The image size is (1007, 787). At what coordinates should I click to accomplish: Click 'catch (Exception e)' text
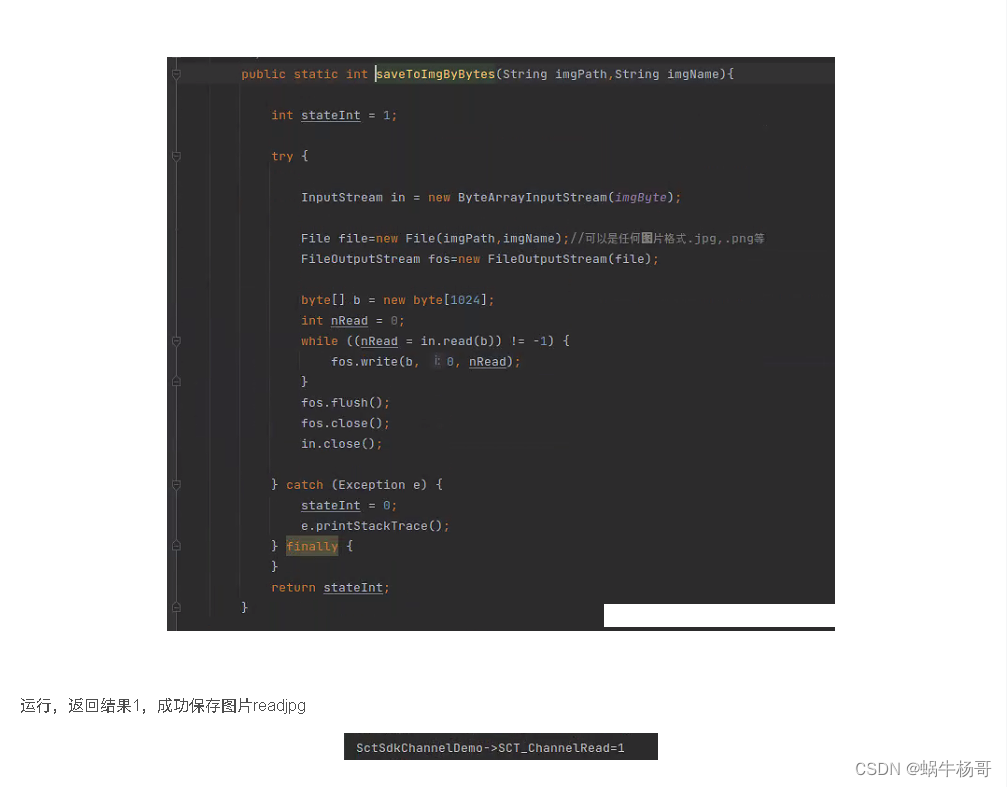coord(356,485)
